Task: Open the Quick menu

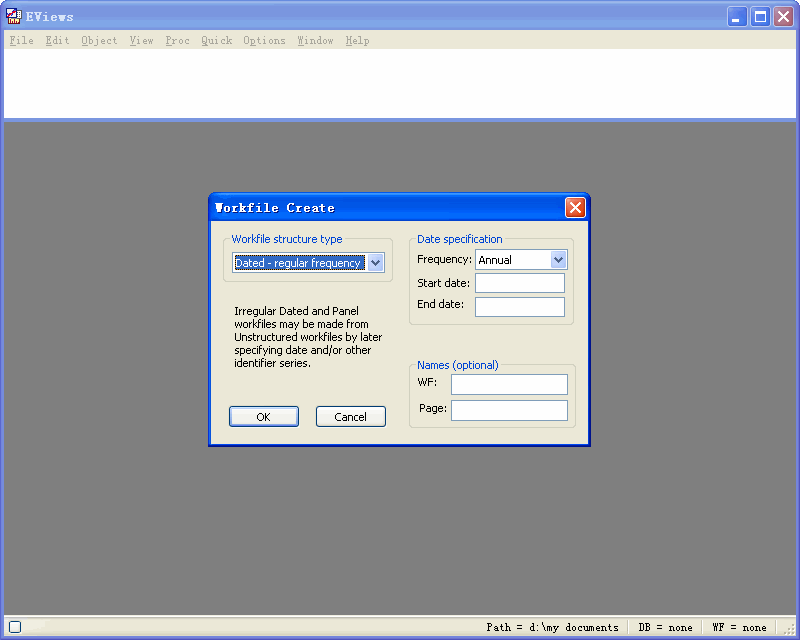Action: 216,40
